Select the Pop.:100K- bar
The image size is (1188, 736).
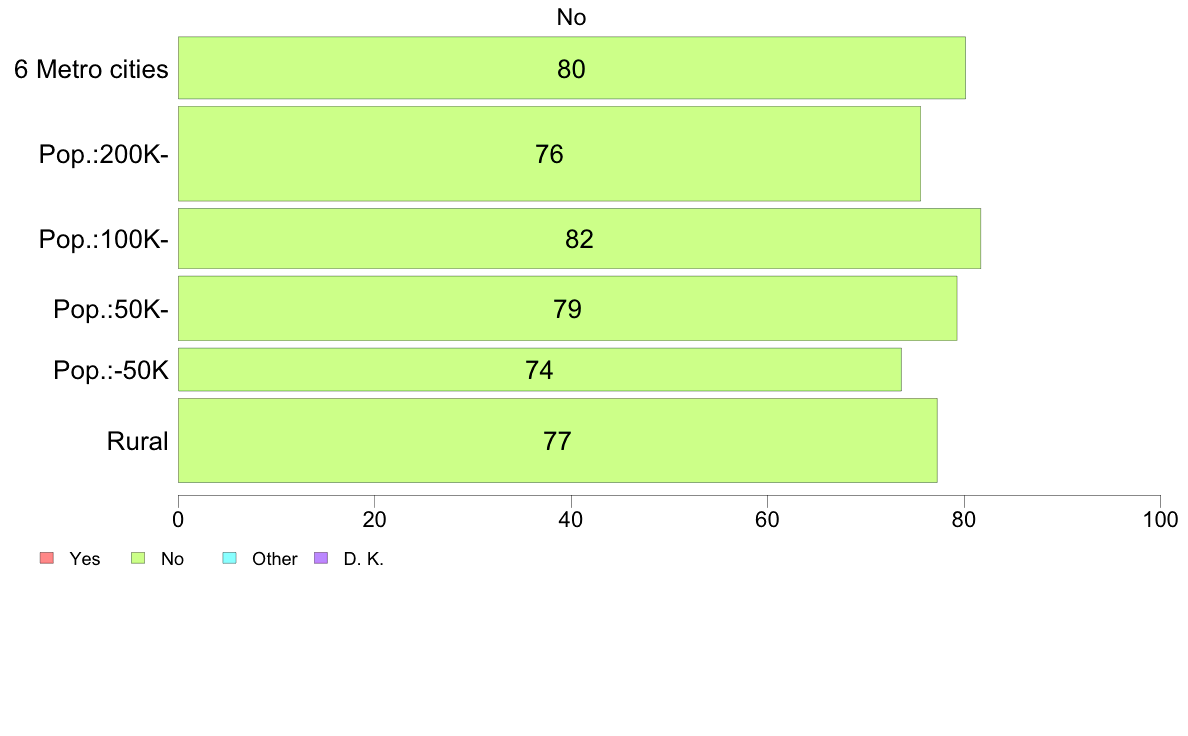click(x=580, y=239)
